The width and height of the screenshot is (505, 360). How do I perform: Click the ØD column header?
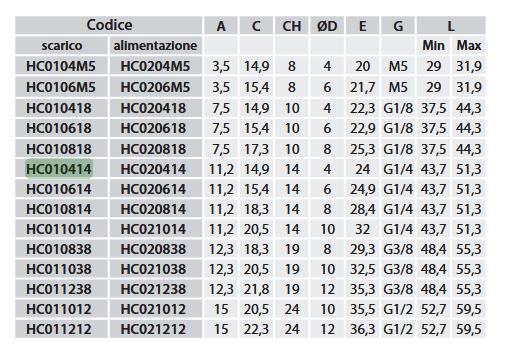(327, 26)
